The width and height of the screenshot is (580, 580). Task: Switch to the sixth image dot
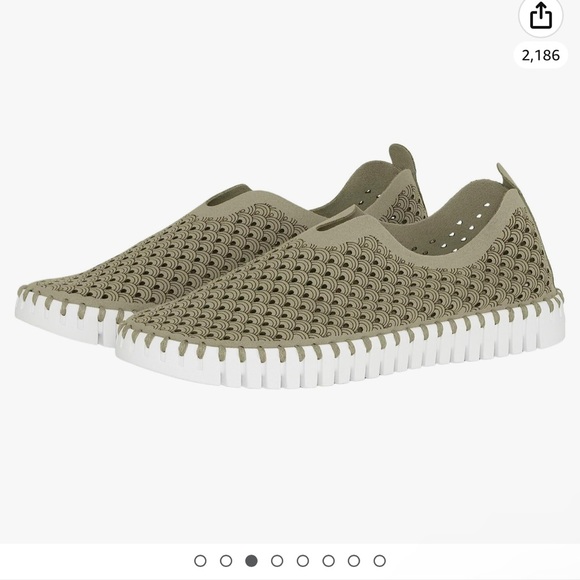point(328,561)
